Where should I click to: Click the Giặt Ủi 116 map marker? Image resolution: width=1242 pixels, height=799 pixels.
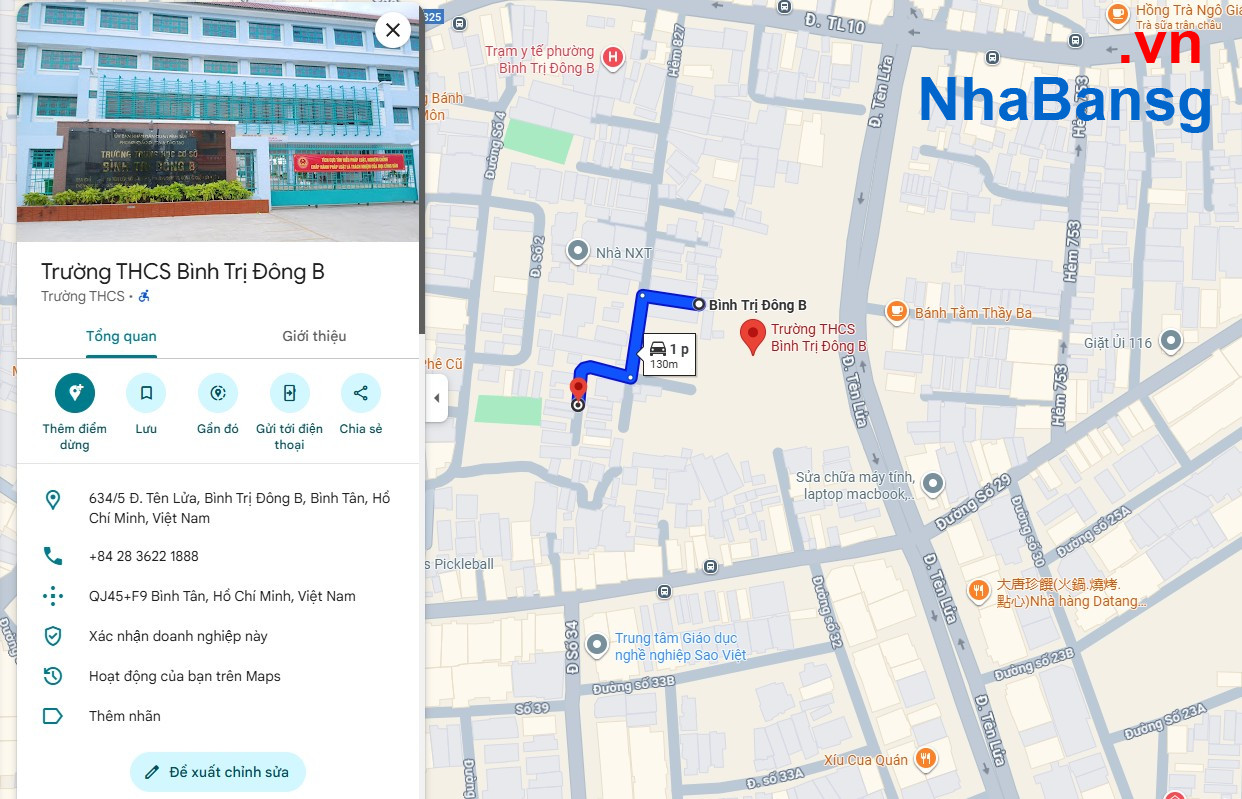pos(1169,342)
